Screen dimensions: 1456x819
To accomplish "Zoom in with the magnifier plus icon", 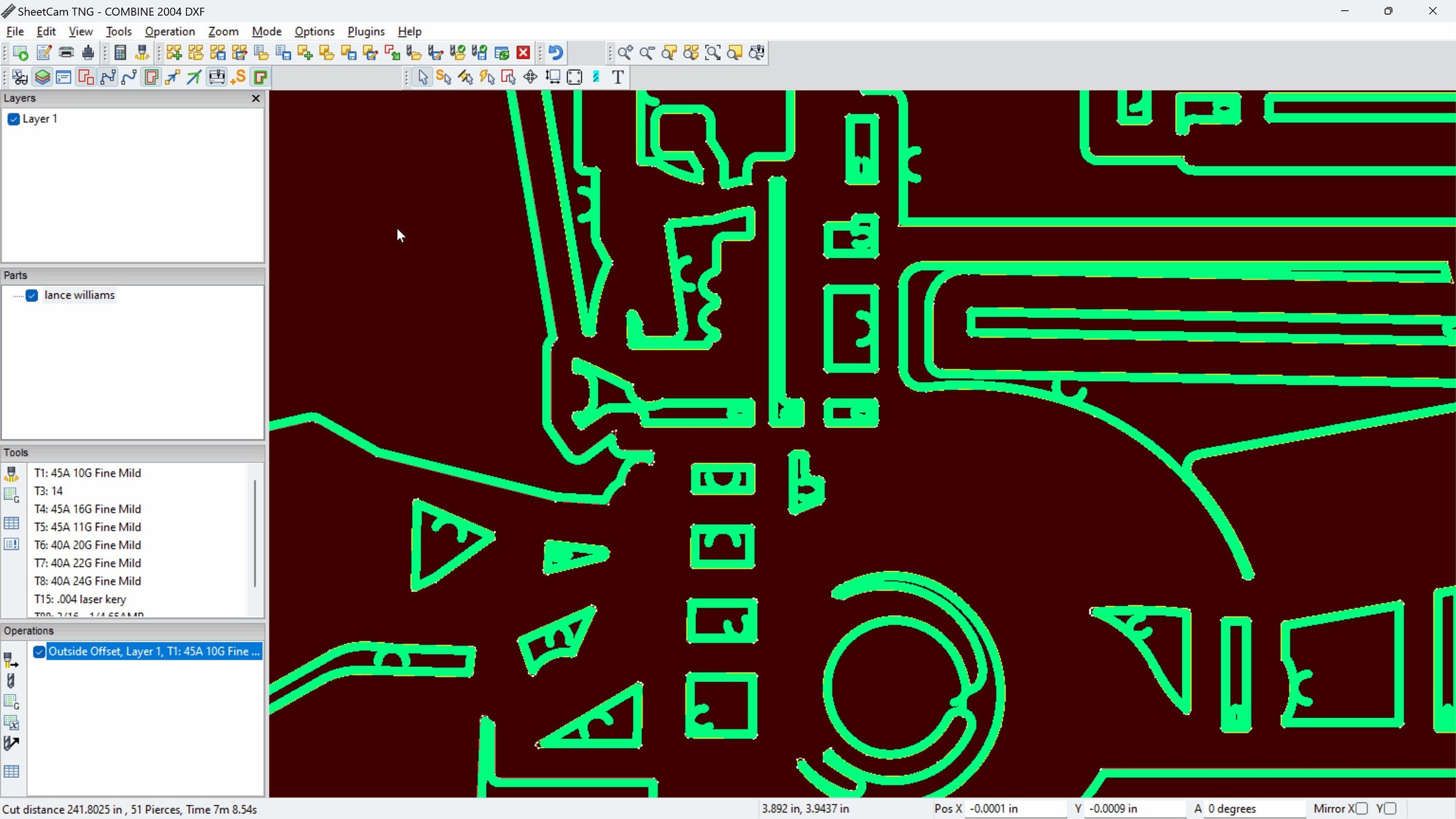I will (625, 53).
